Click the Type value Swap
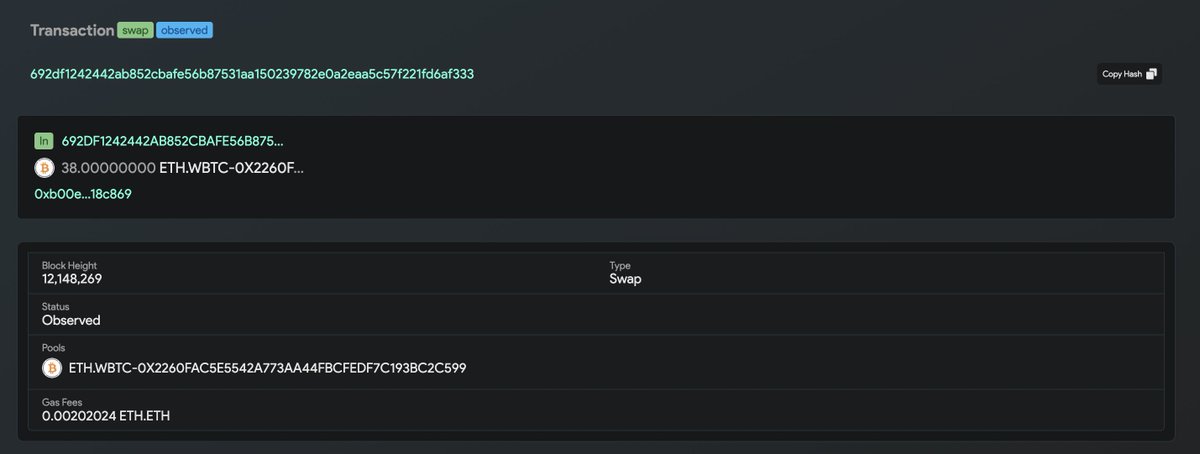This screenshot has height=454, width=1200. (625, 279)
